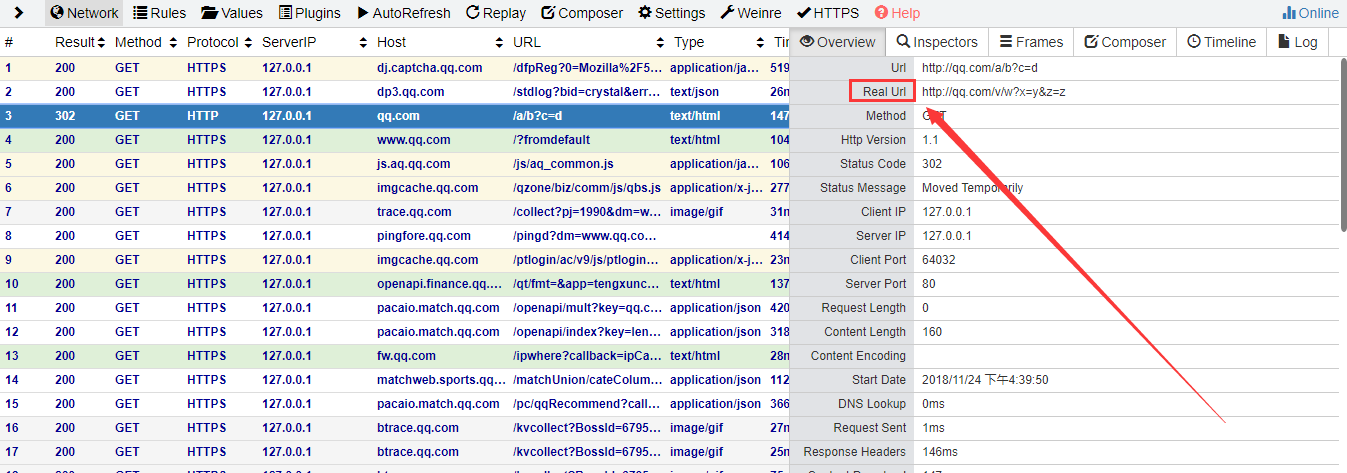Switch to the Frames tab

tap(1031, 42)
